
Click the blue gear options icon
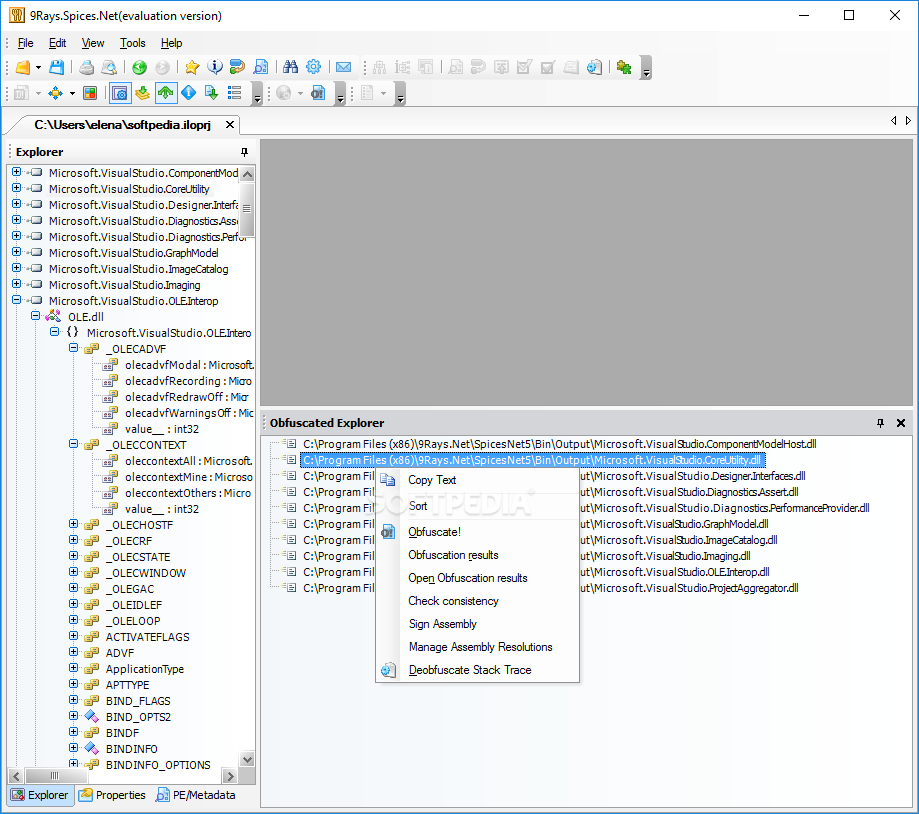(314, 67)
